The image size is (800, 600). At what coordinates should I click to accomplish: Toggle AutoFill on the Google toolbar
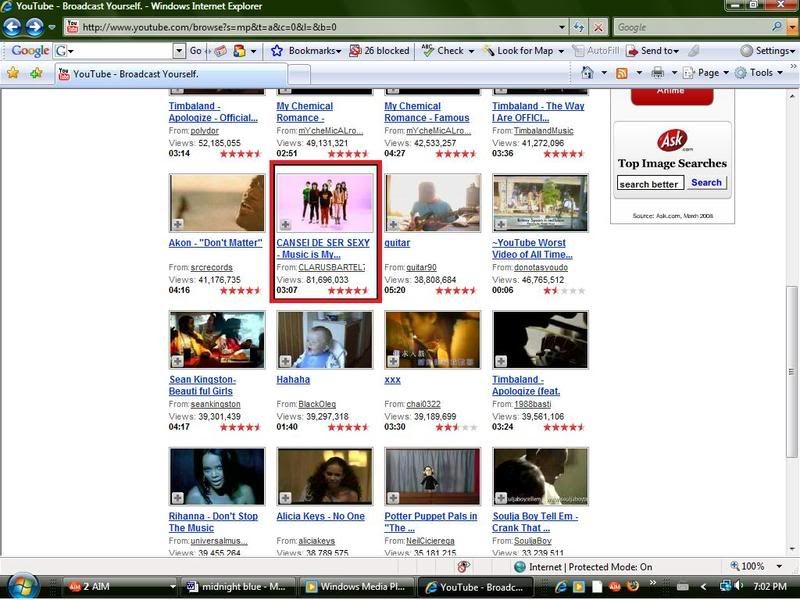(596, 51)
